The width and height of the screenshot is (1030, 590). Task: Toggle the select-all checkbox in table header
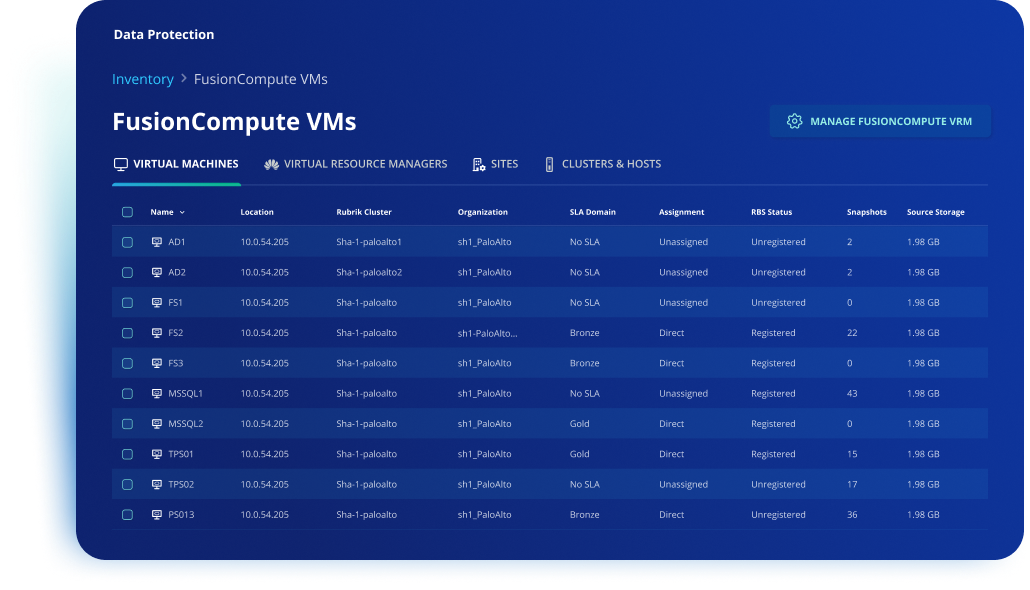(127, 212)
